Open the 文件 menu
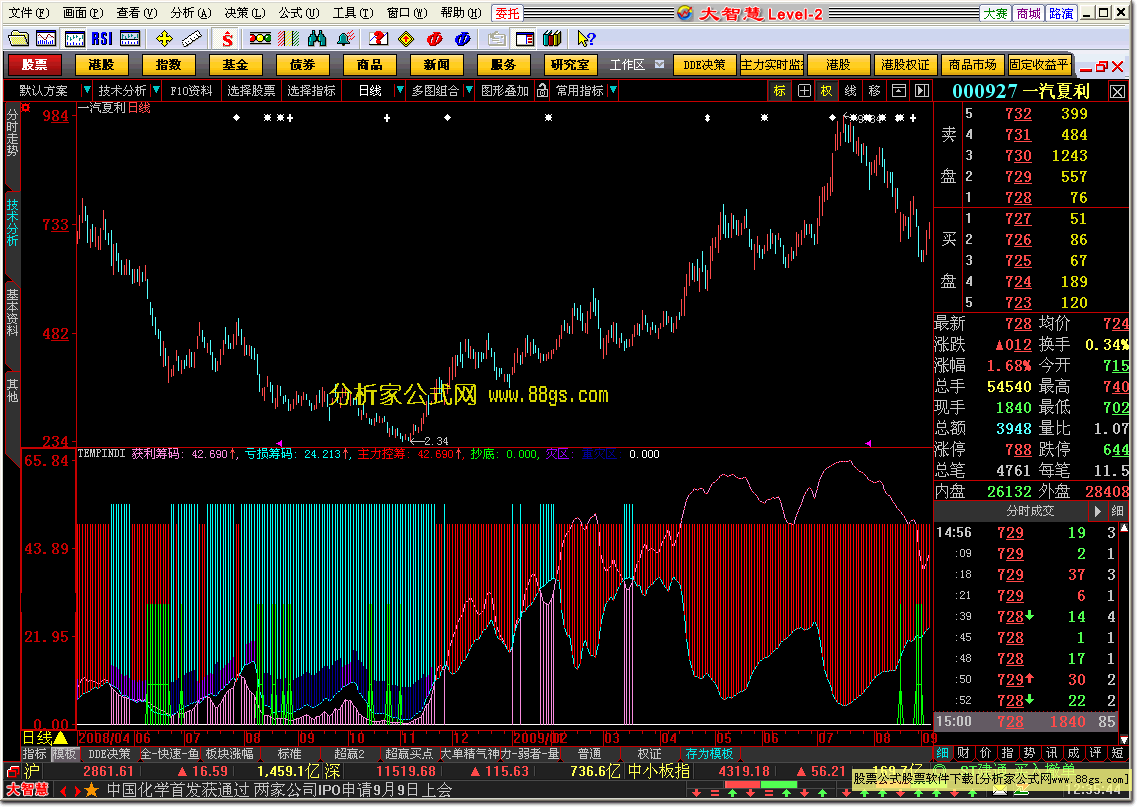 click(28, 13)
